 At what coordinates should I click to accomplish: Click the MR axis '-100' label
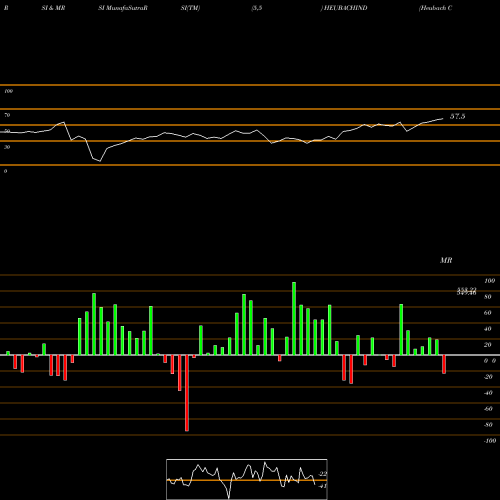[x=490, y=441]
